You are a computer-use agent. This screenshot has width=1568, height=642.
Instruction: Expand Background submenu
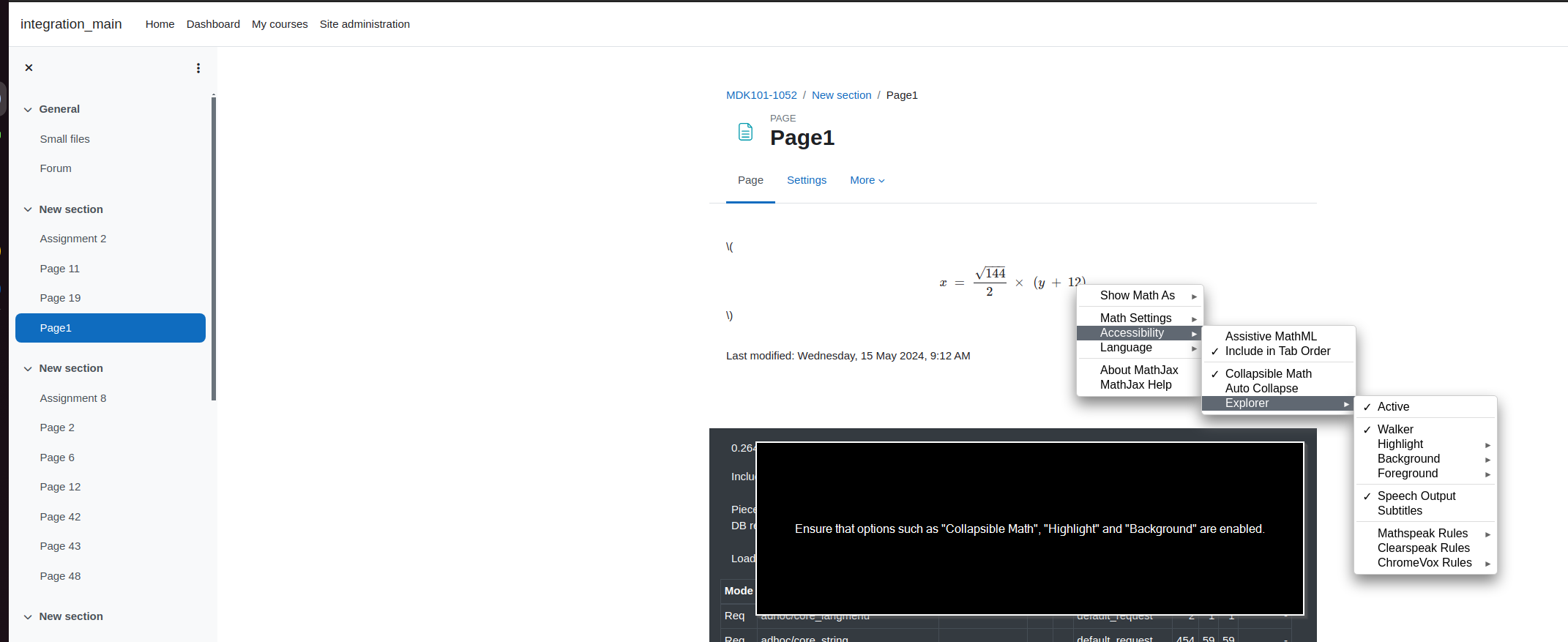point(1425,459)
